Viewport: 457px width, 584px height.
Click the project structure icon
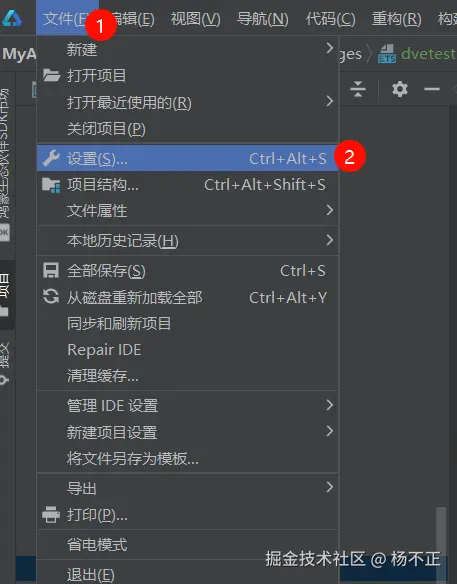point(51,185)
